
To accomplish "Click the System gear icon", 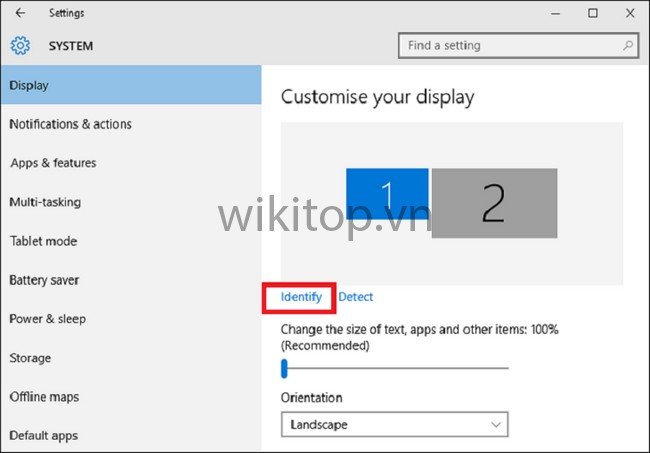I will coord(21,46).
